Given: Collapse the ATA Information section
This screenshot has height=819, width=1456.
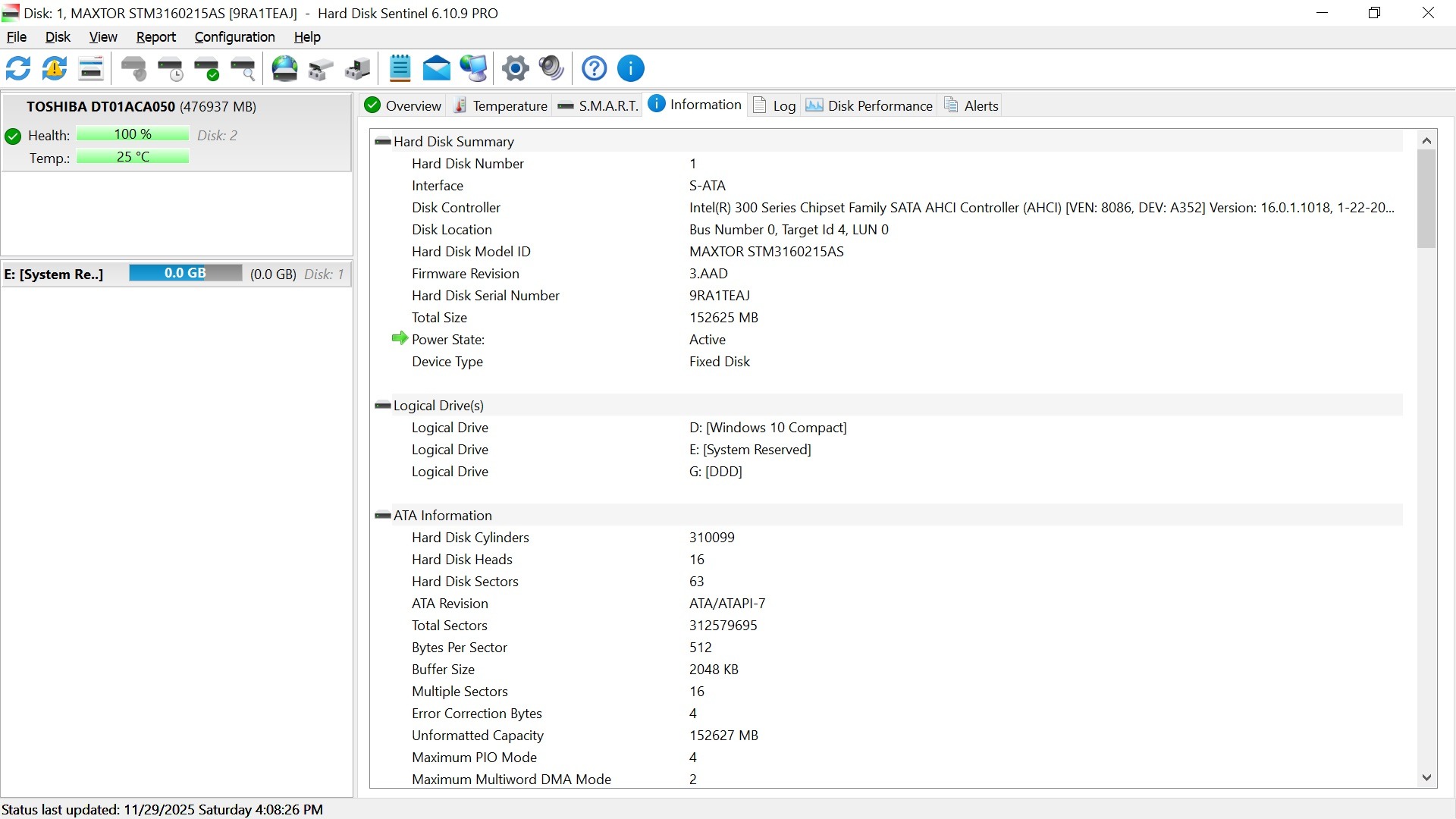Looking at the screenshot, I should 383,516.
